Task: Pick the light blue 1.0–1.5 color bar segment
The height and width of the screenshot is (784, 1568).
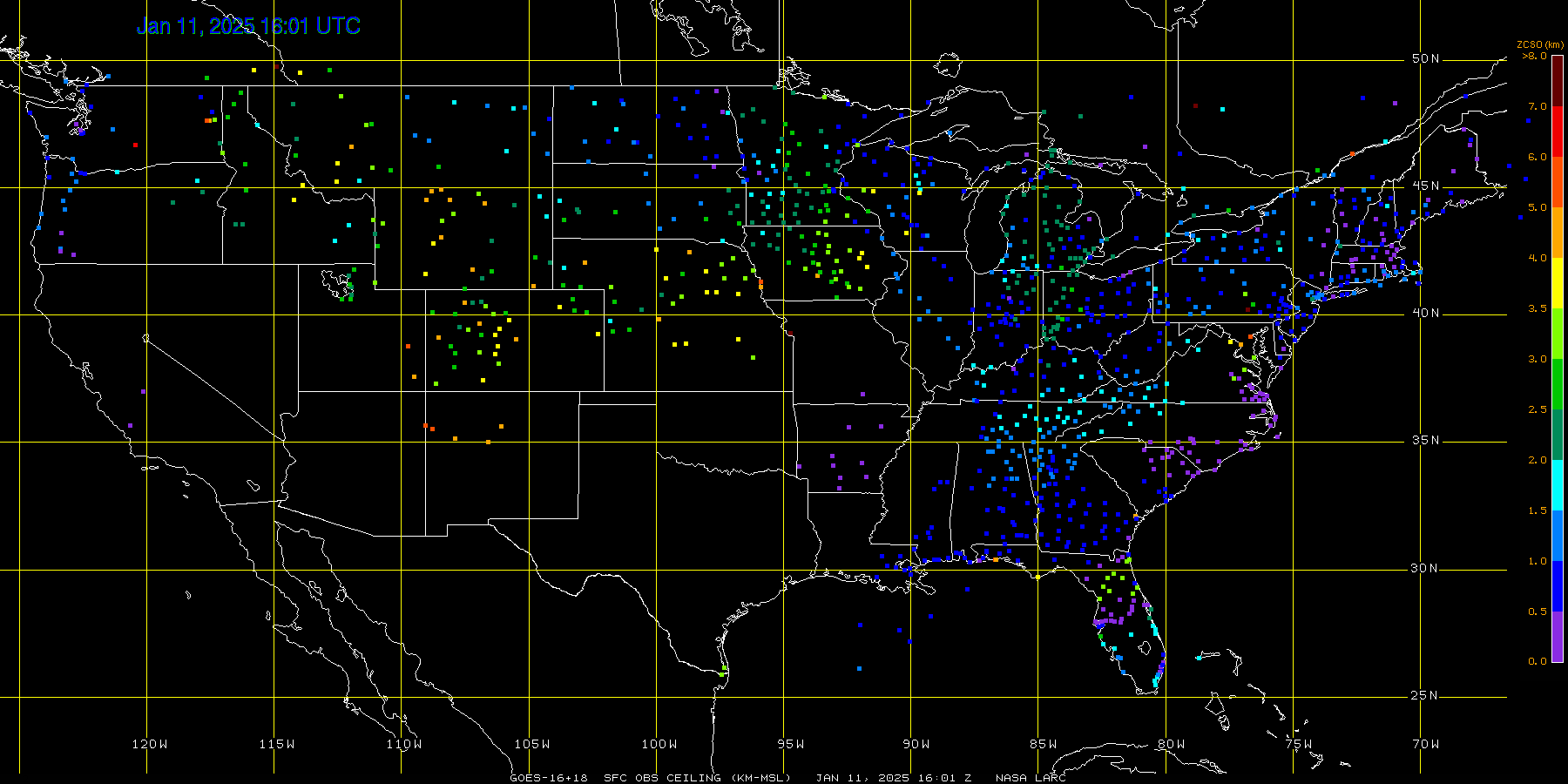Action: coord(1557,536)
